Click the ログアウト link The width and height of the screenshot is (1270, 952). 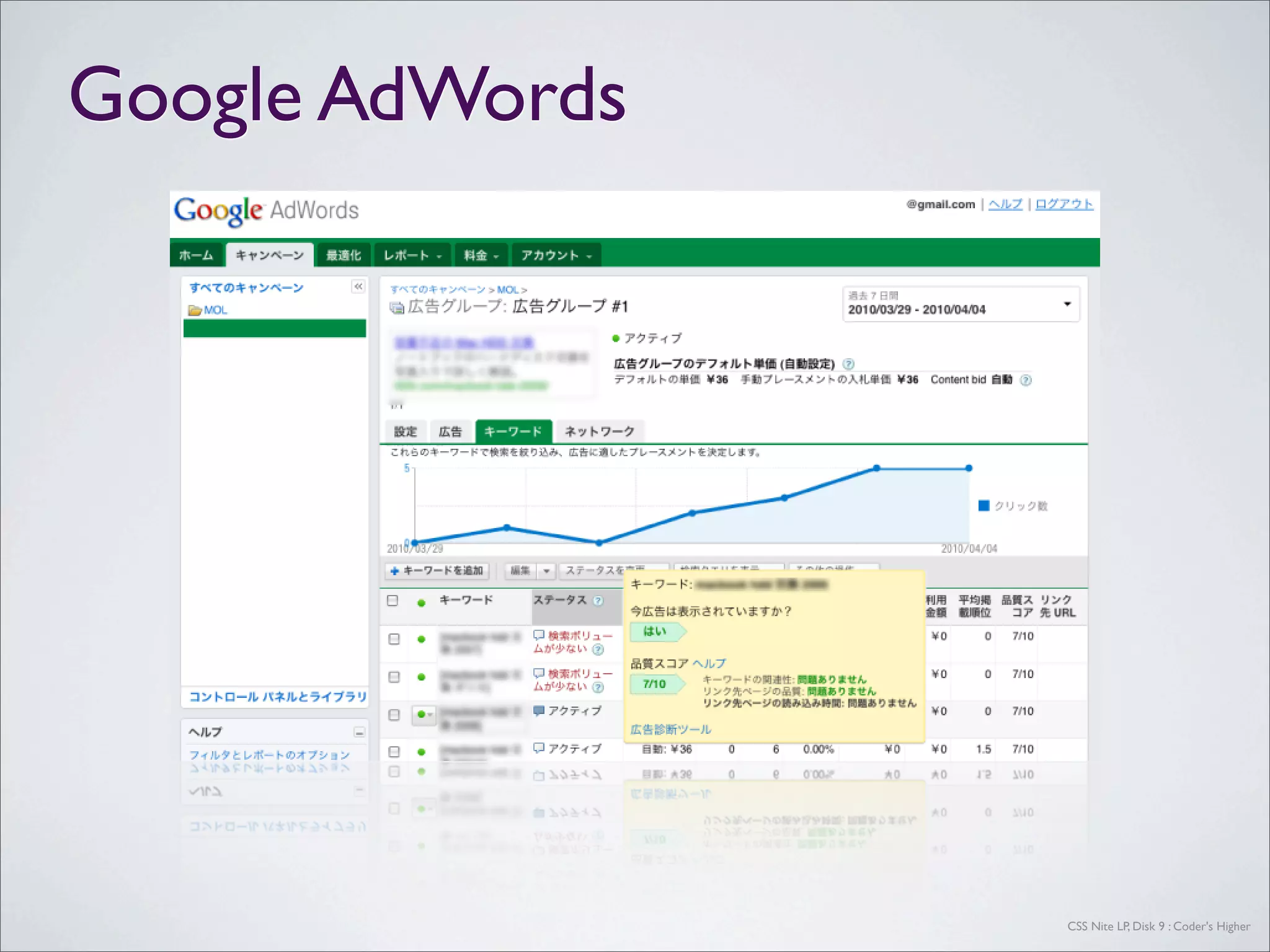[x=1064, y=204]
